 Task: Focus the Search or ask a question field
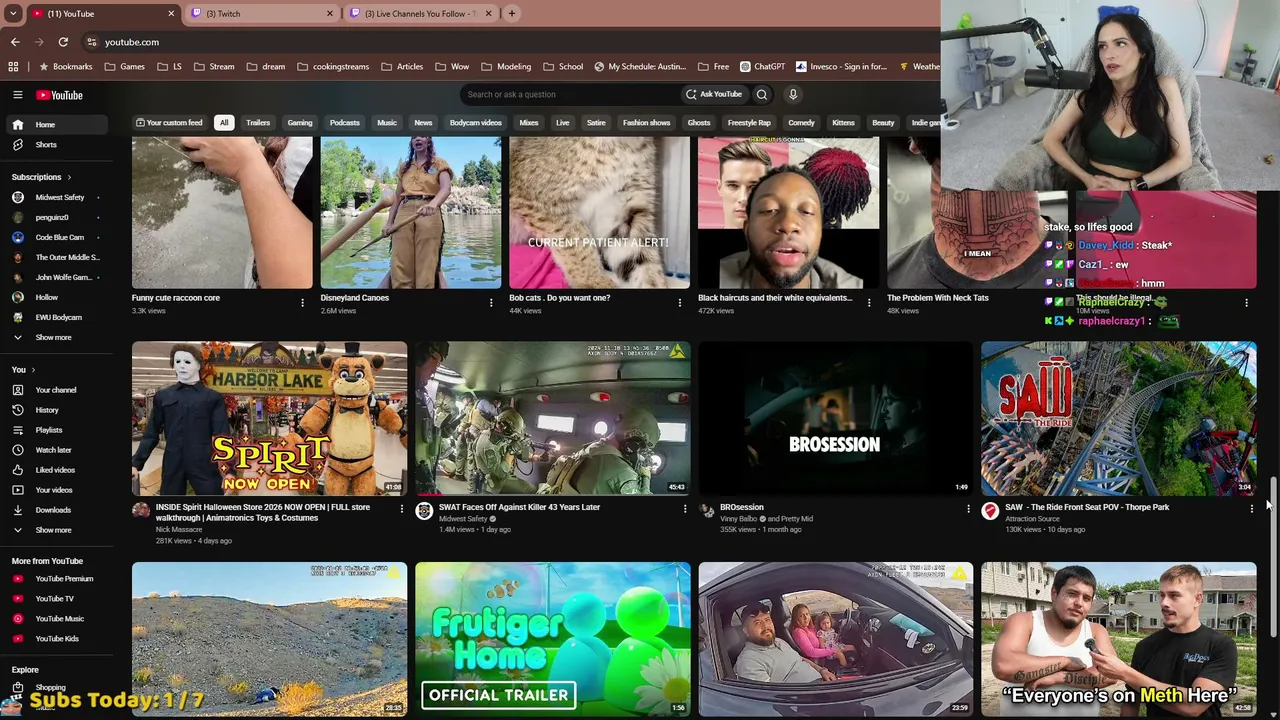(x=570, y=94)
